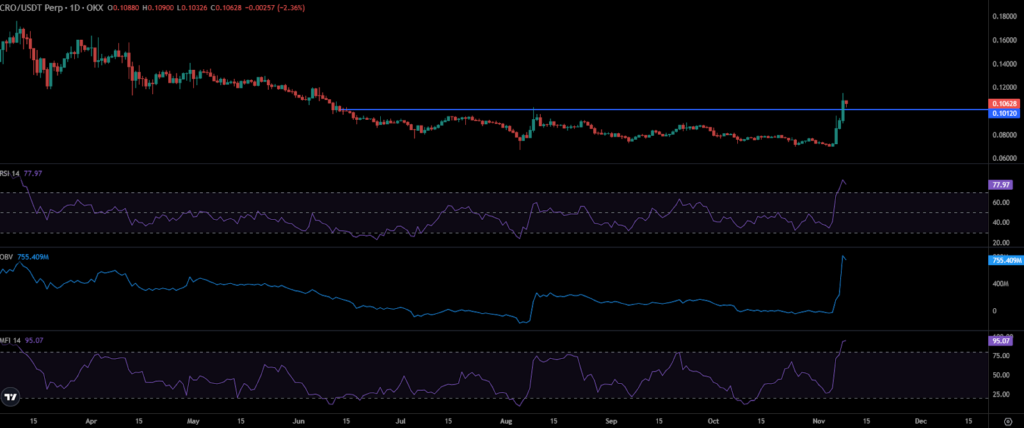The width and height of the screenshot is (1024, 428).
Task: Click the Oct date on time axis
Action: pos(714,421)
